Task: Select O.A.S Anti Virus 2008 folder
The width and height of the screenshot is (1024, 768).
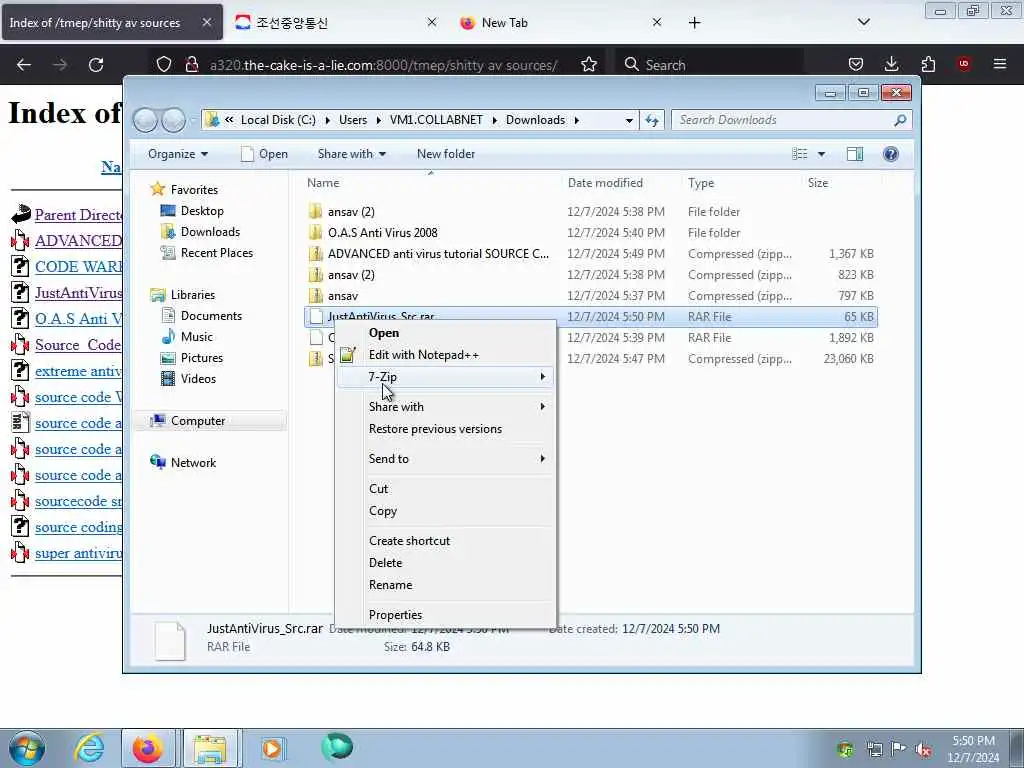Action: click(x=383, y=232)
